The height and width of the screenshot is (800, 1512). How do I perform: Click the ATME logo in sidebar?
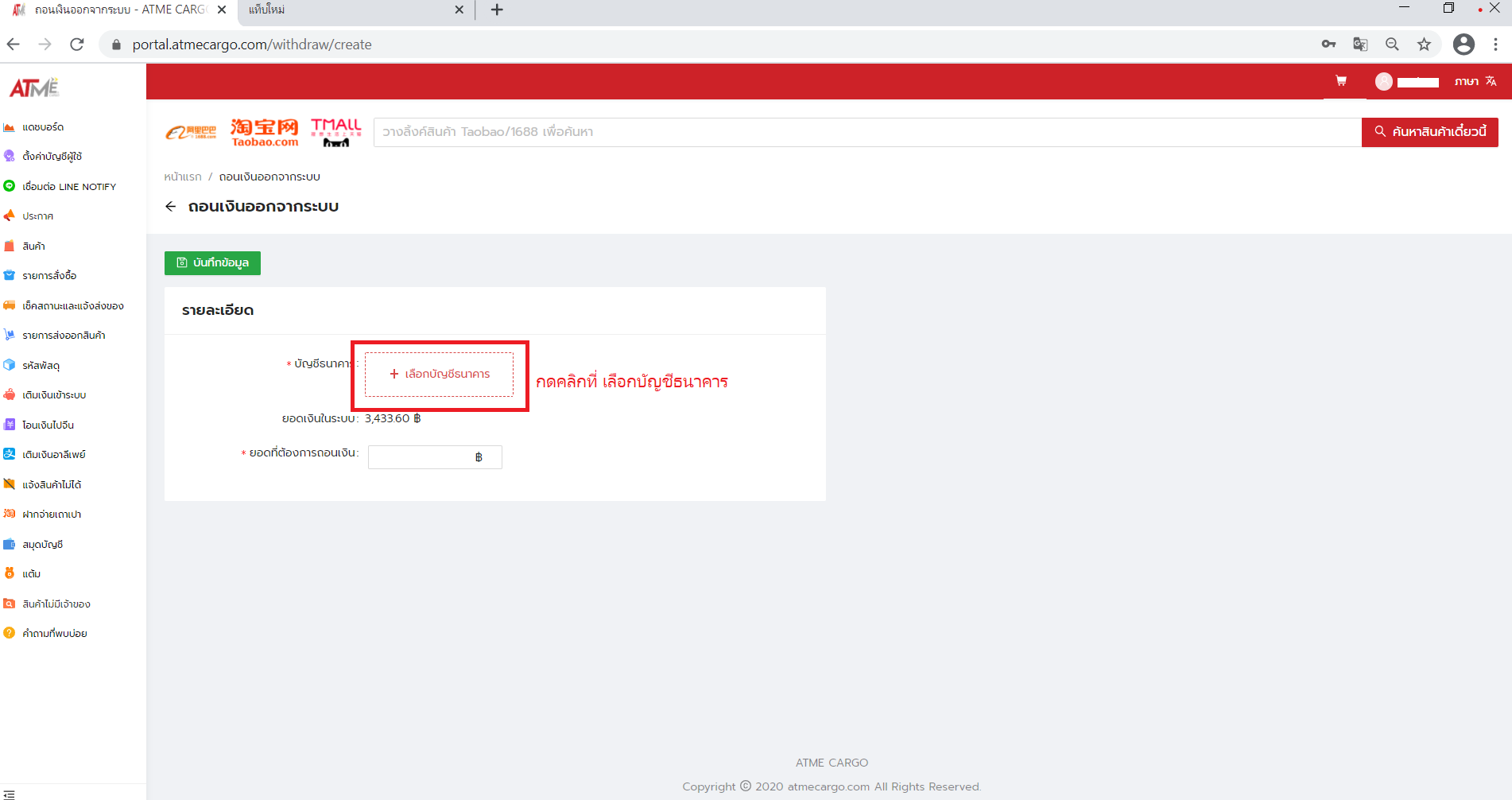click(34, 87)
